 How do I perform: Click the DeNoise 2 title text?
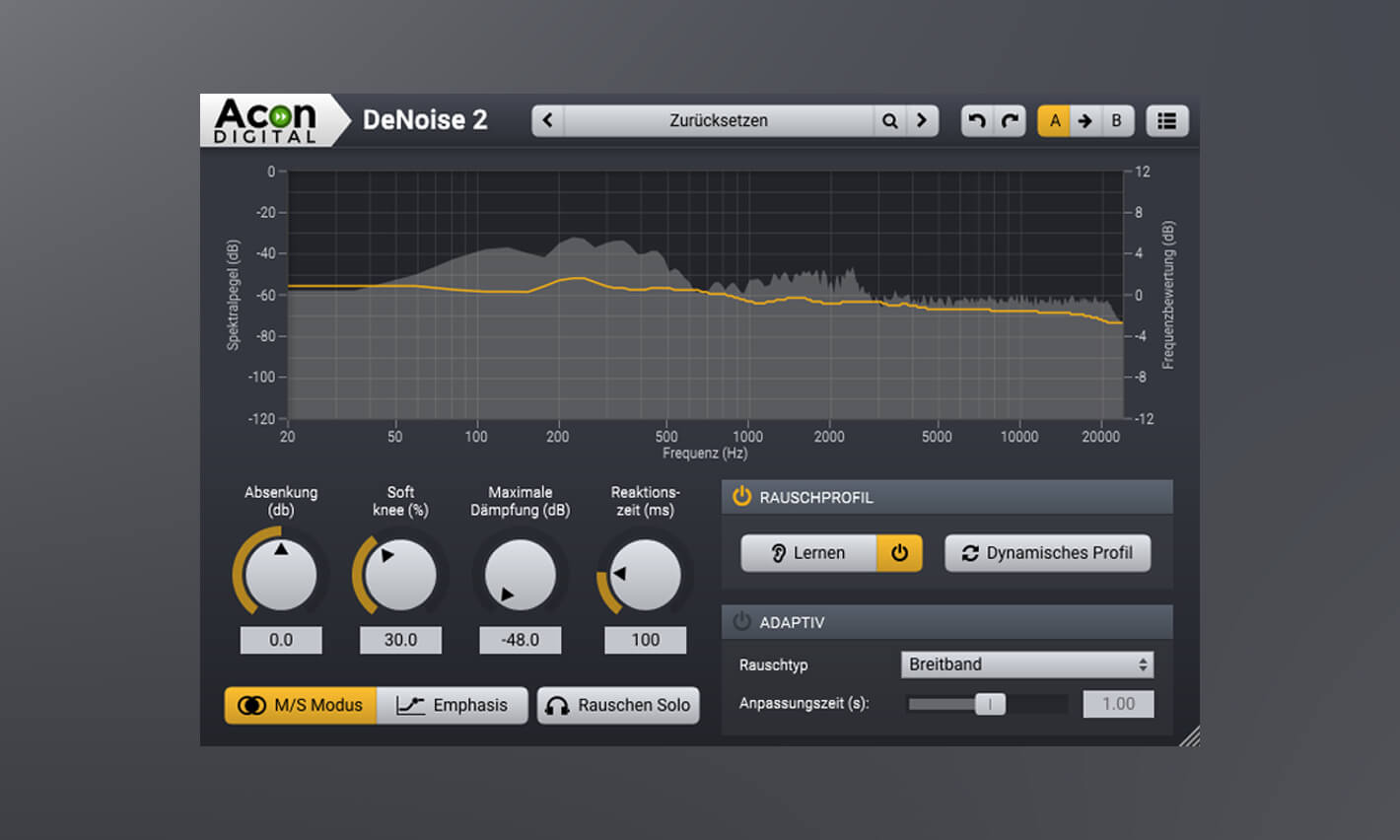click(425, 120)
